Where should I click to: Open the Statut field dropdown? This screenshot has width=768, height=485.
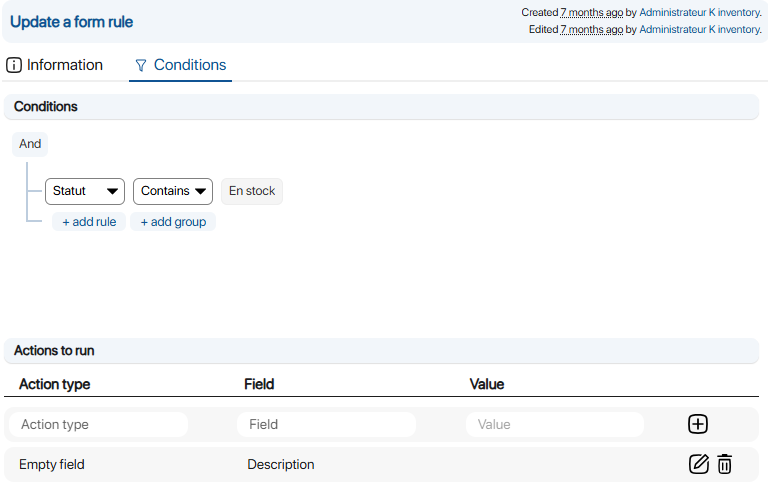(x=85, y=191)
